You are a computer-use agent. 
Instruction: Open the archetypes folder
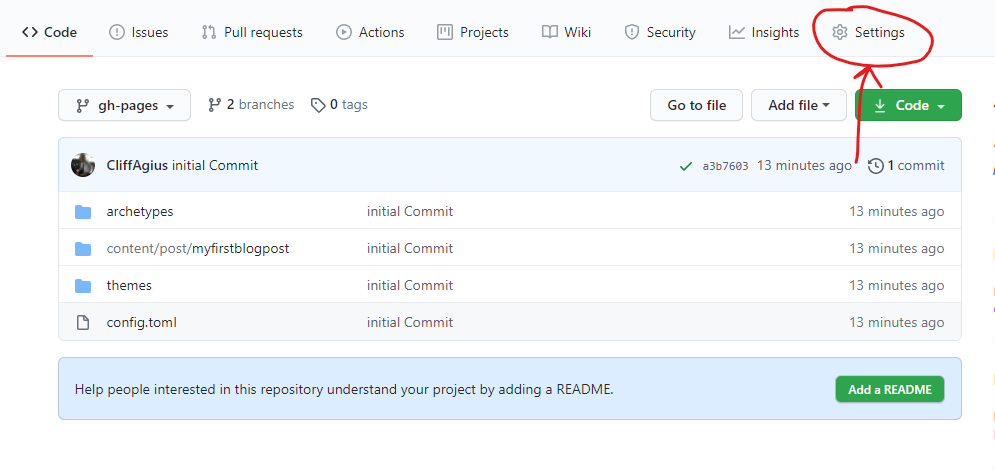tap(140, 211)
